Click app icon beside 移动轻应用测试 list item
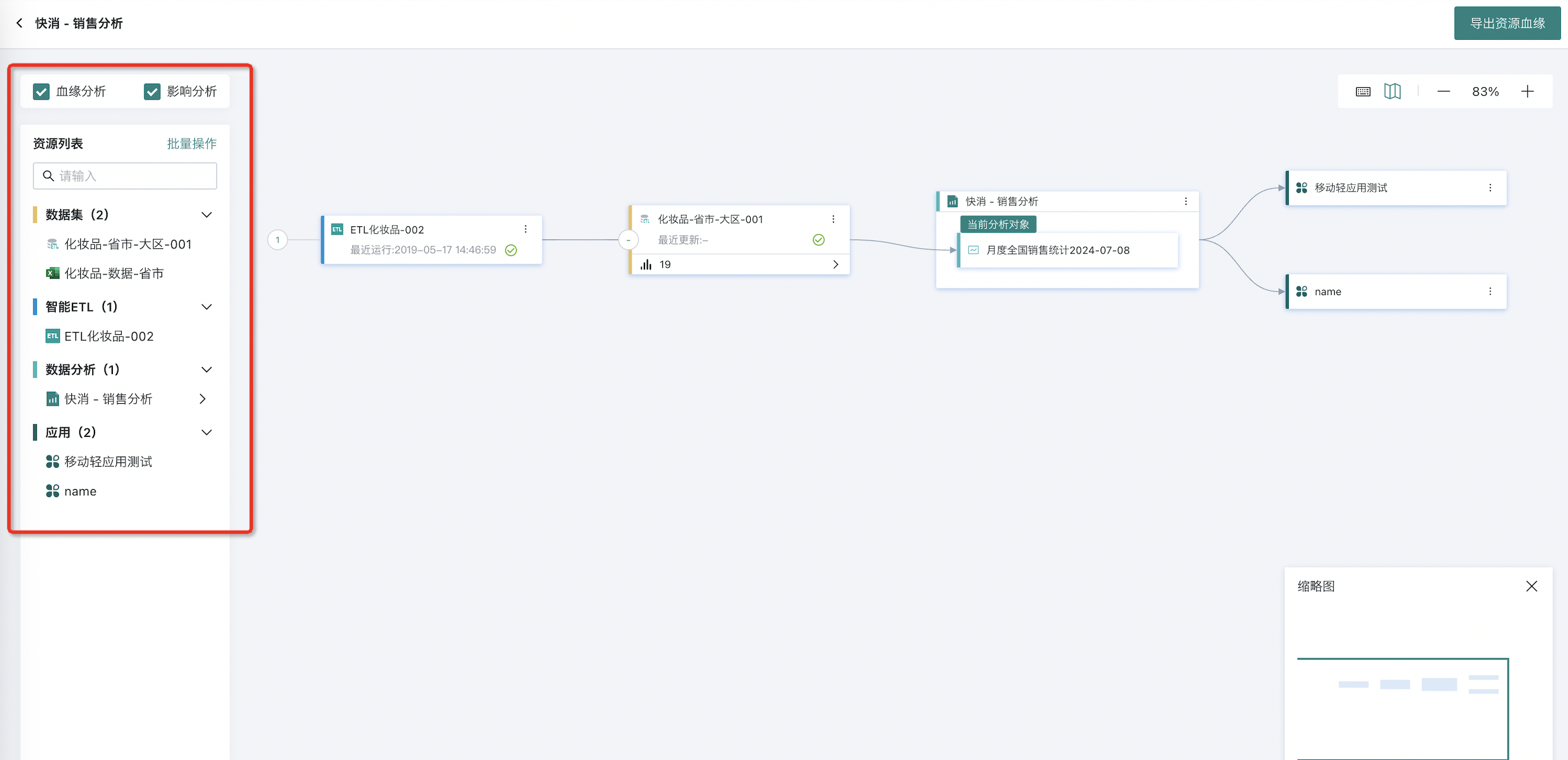This screenshot has height=760, width=1568. click(x=53, y=461)
